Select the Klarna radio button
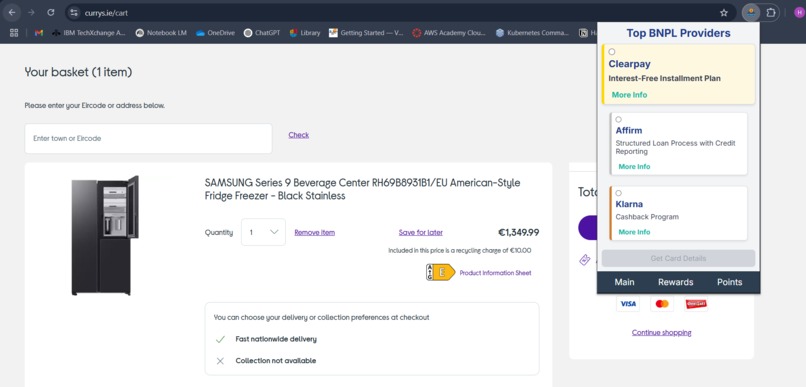806x387 pixels. 618,193
